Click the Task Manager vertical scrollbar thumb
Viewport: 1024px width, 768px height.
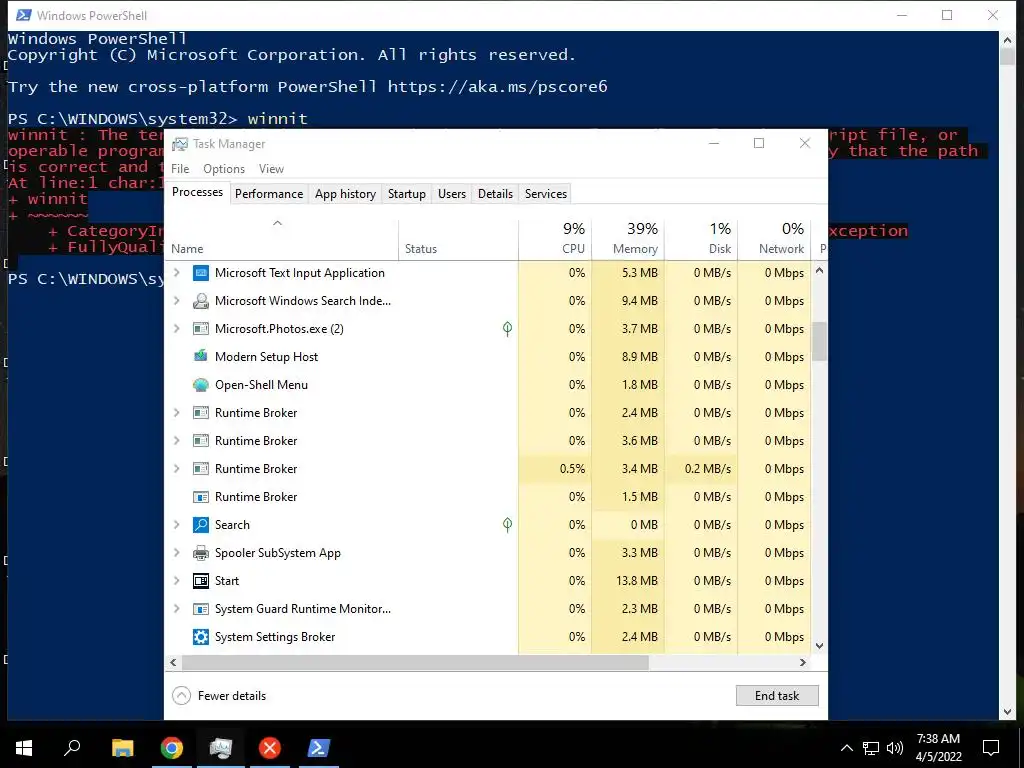pyautogui.click(x=820, y=341)
